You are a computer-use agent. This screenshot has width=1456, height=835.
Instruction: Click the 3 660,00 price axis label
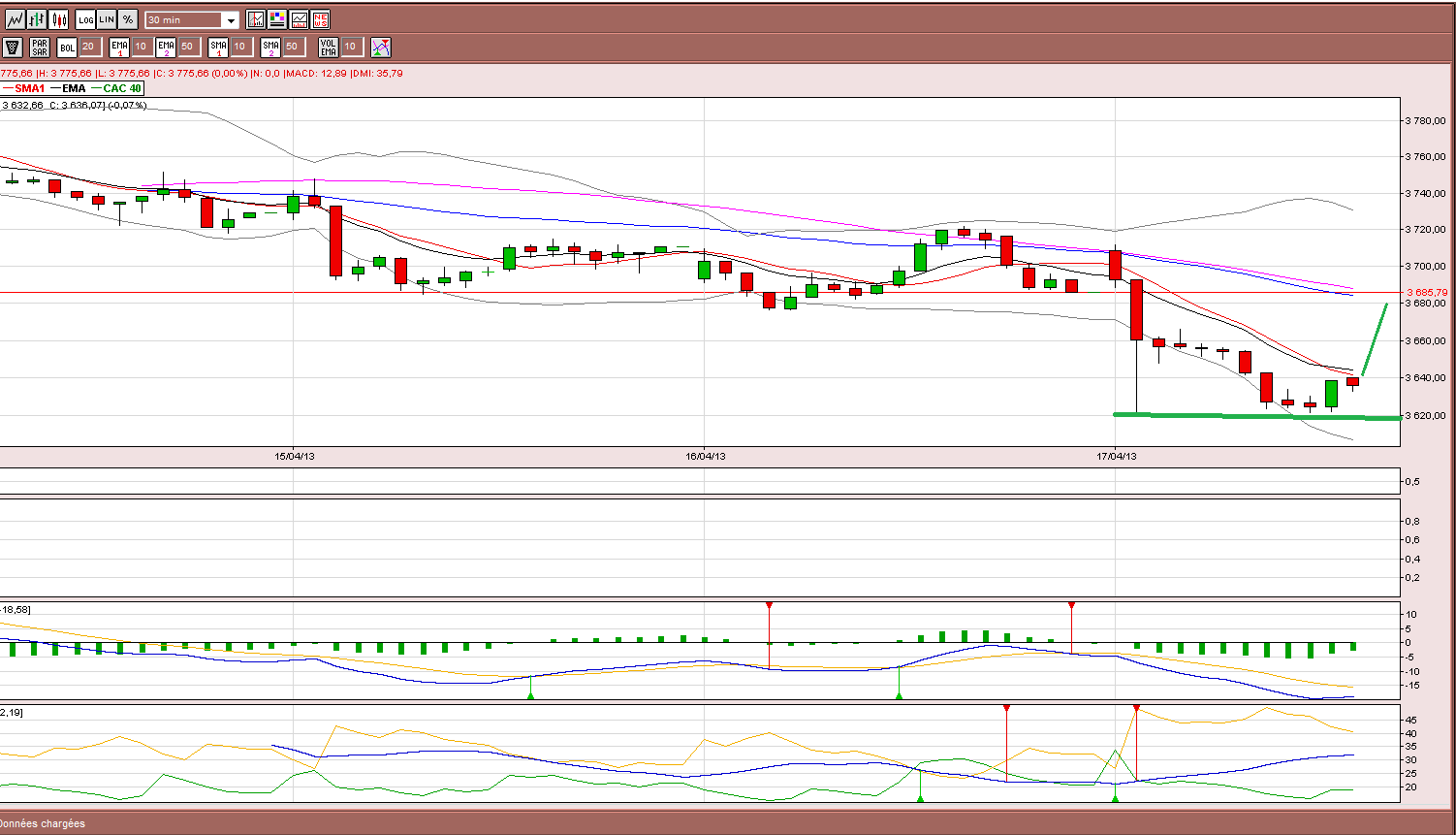(x=1427, y=340)
